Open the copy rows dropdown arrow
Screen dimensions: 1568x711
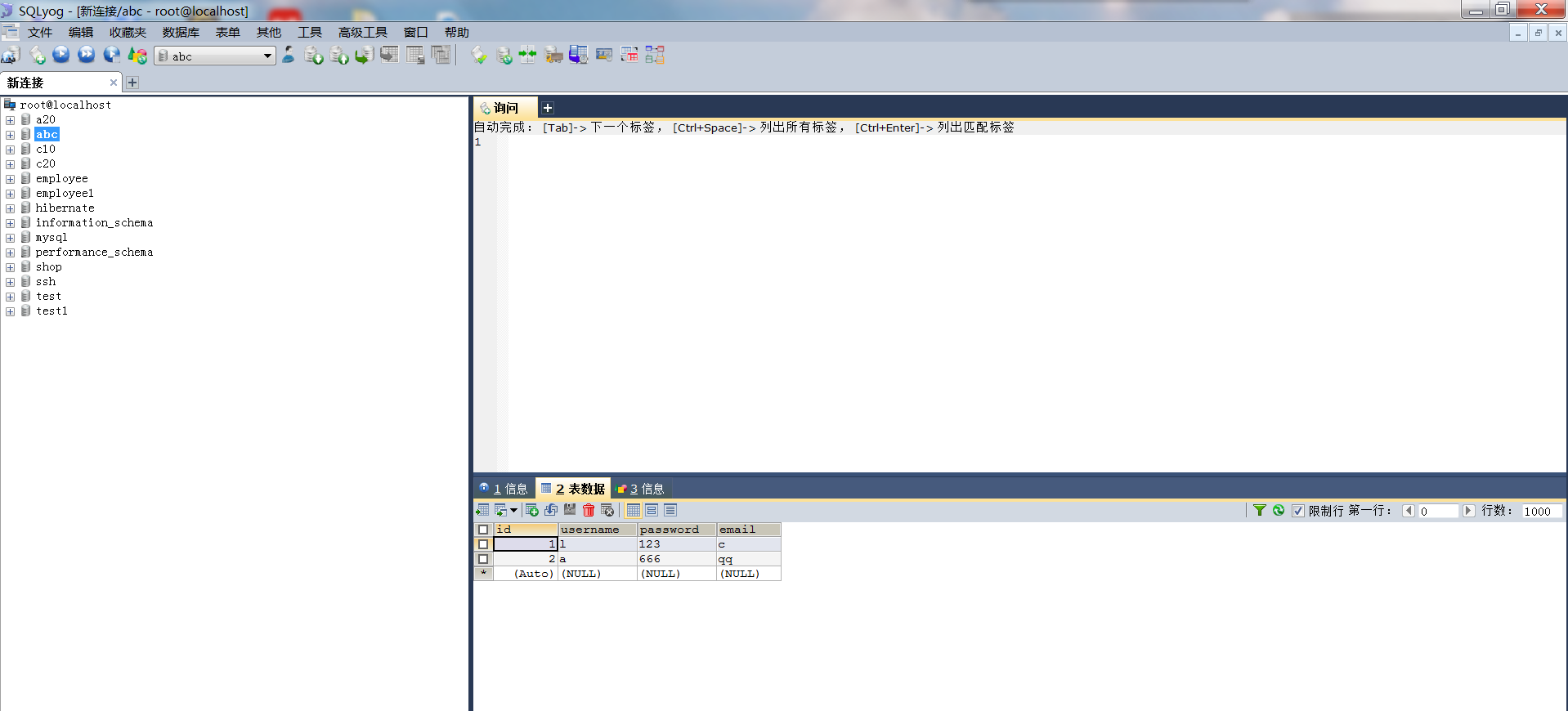point(513,510)
